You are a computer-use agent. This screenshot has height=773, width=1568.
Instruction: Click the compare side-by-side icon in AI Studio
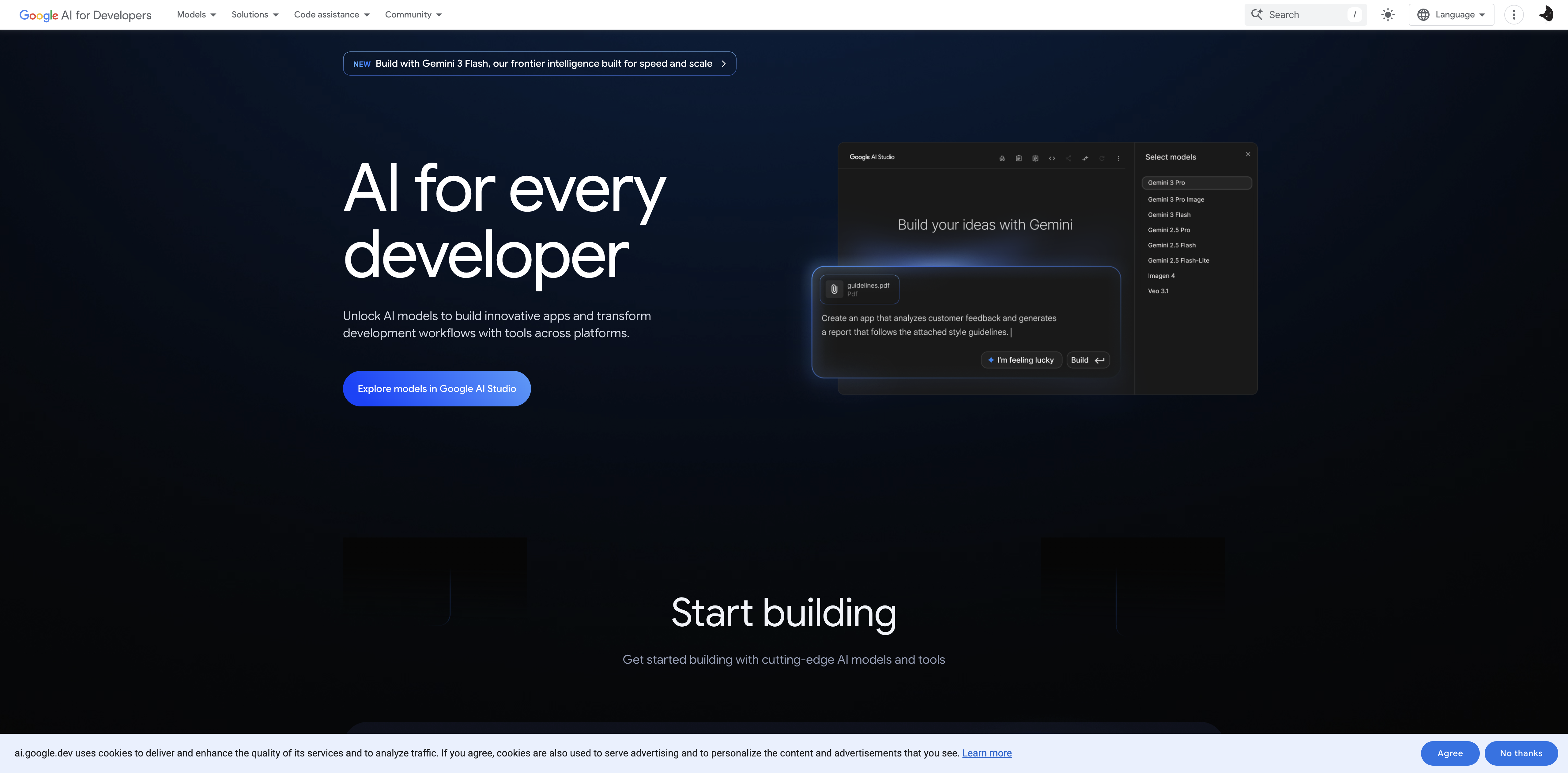[1035, 158]
